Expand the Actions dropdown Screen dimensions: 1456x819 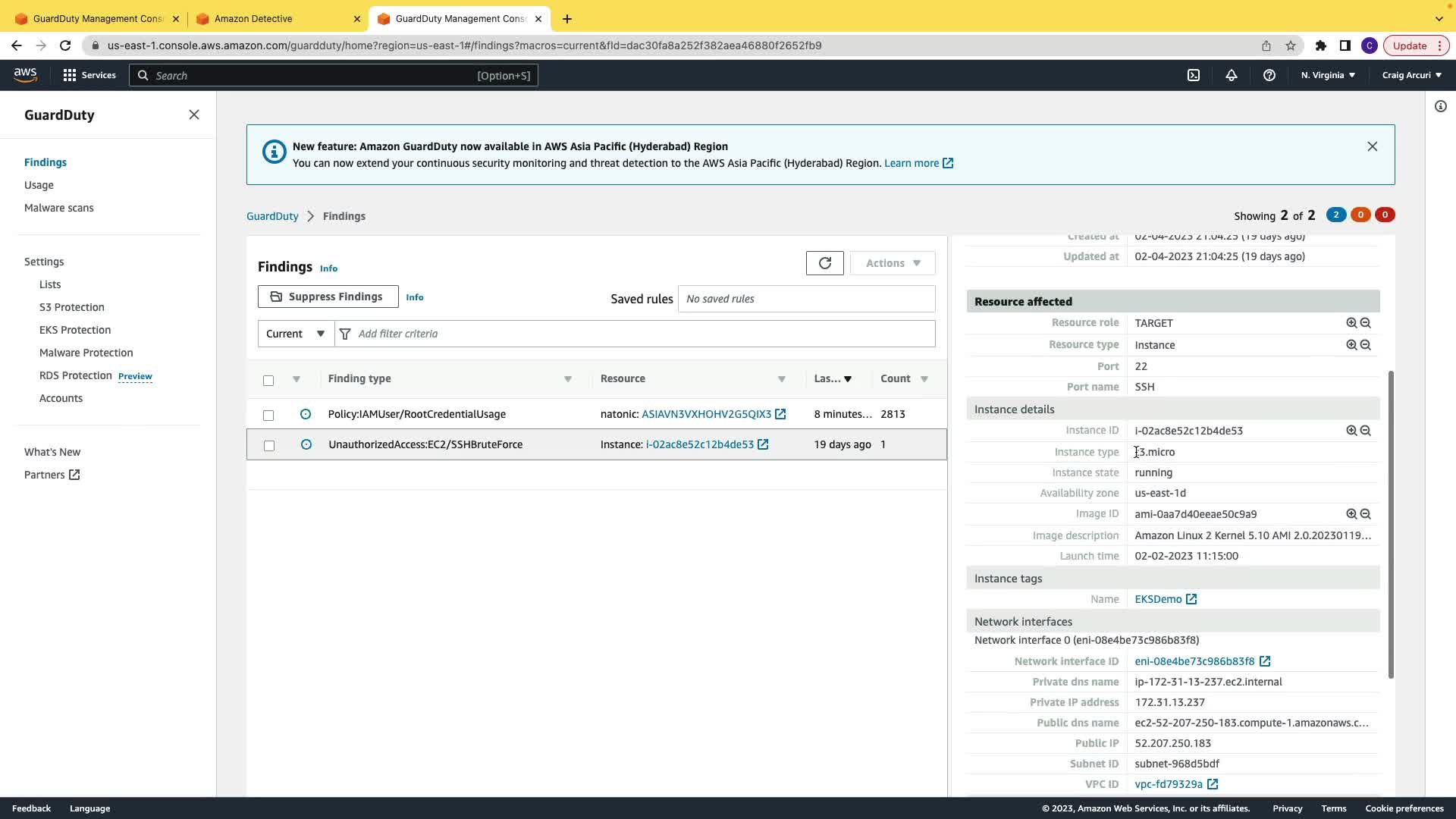(x=892, y=263)
